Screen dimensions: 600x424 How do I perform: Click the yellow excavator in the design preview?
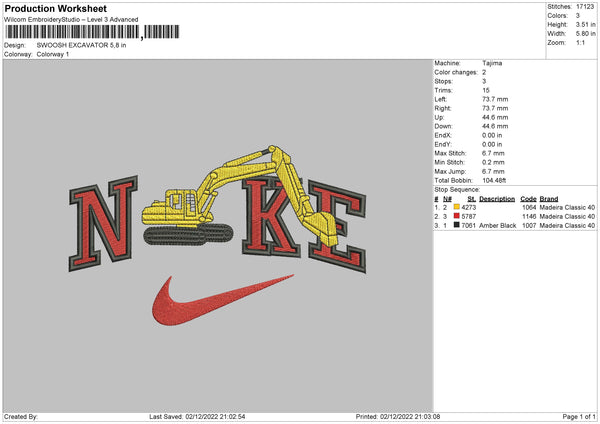tap(241, 197)
